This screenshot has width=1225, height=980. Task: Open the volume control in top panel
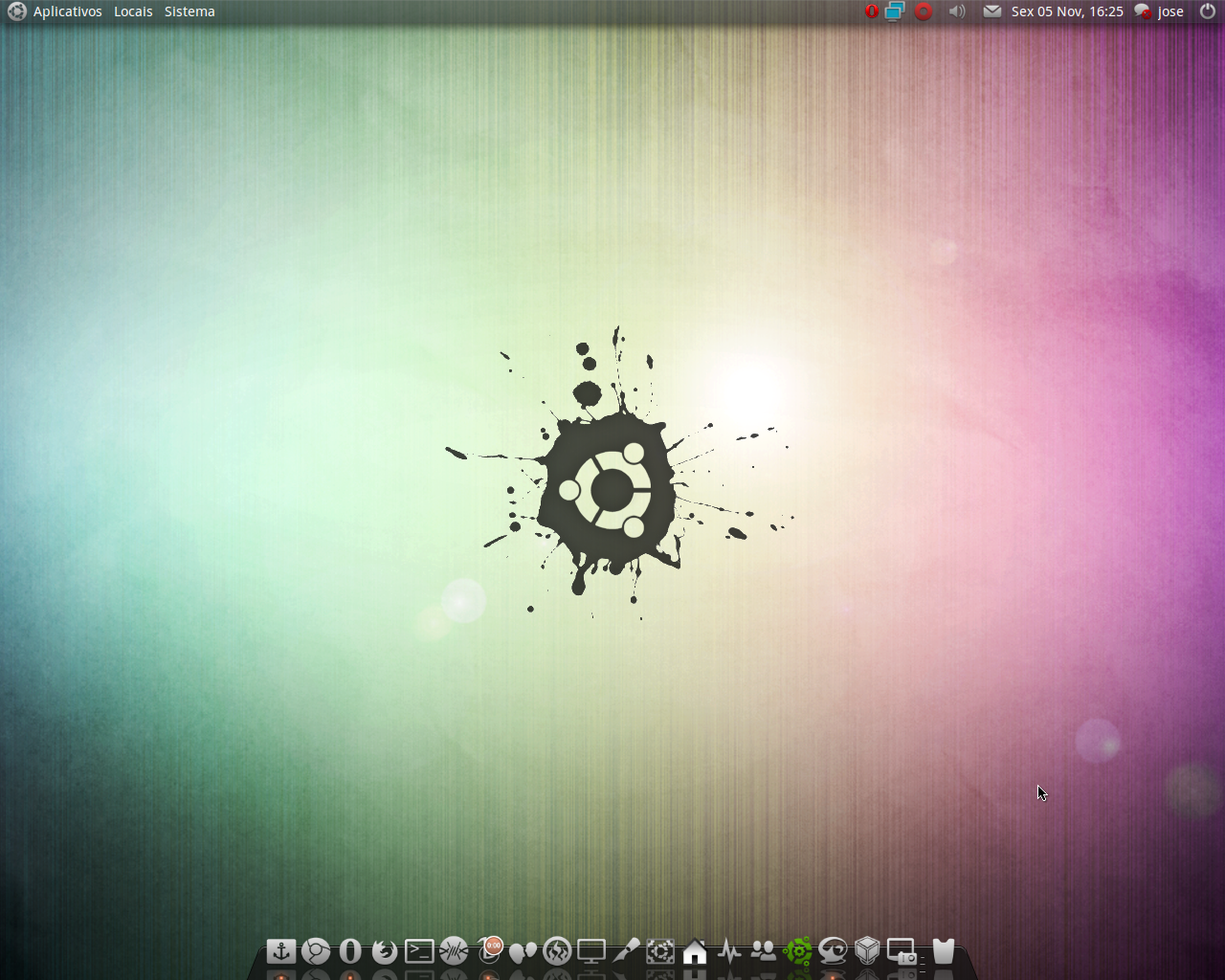click(957, 11)
